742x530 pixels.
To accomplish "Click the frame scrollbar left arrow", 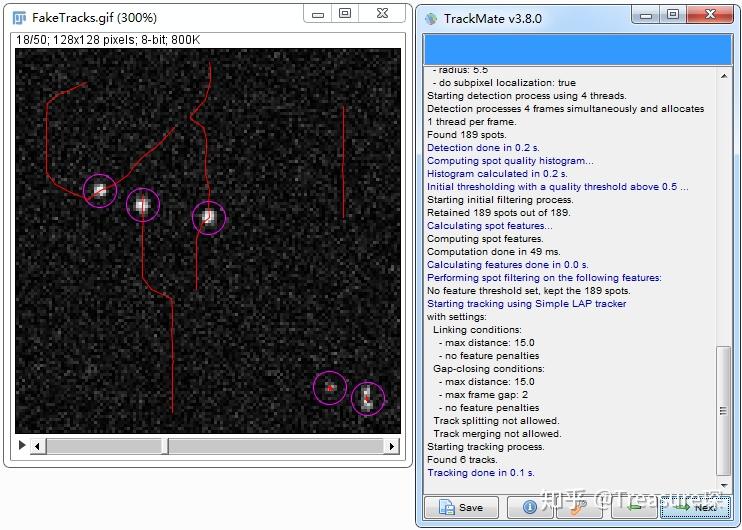I will coord(38,446).
